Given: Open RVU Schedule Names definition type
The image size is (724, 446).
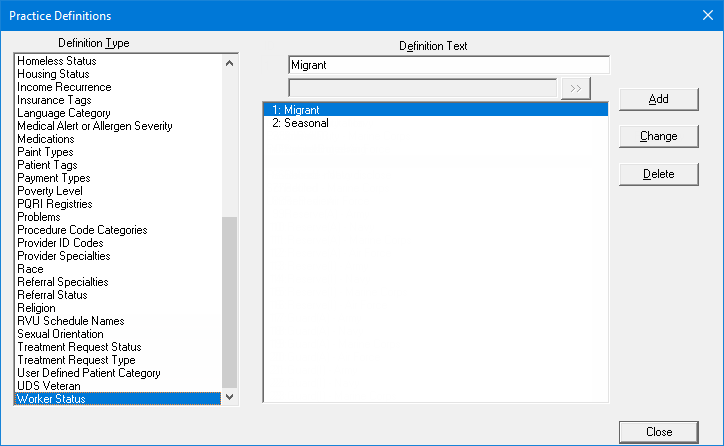Looking at the screenshot, I should point(71,321).
